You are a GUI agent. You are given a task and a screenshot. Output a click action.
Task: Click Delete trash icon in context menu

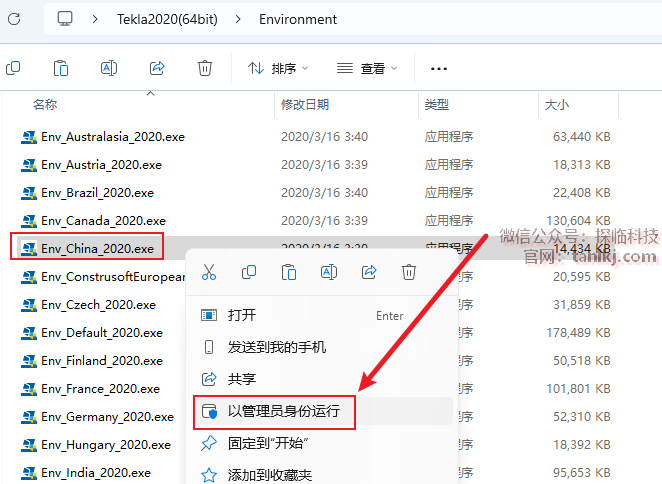pyautogui.click(x=409, y=272)
